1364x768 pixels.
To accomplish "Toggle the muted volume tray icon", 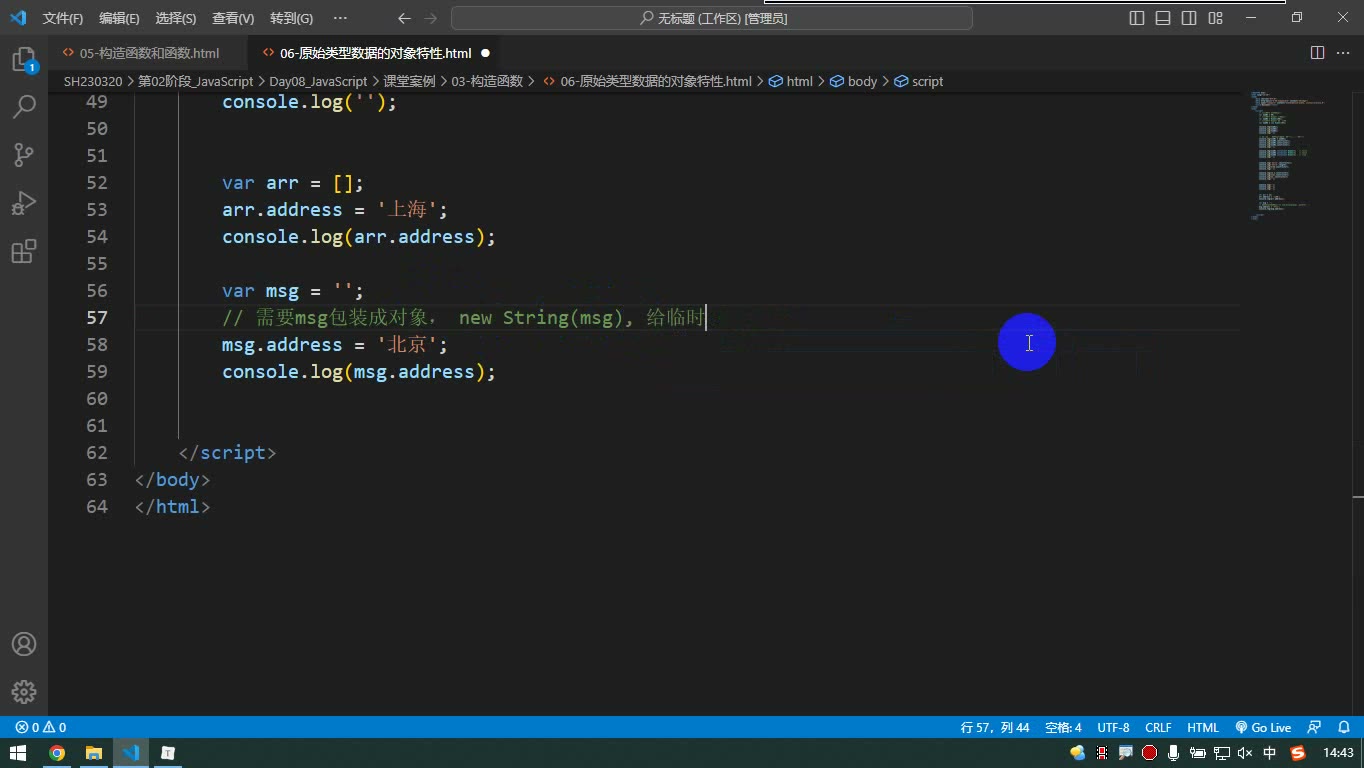I will 1246,753.
